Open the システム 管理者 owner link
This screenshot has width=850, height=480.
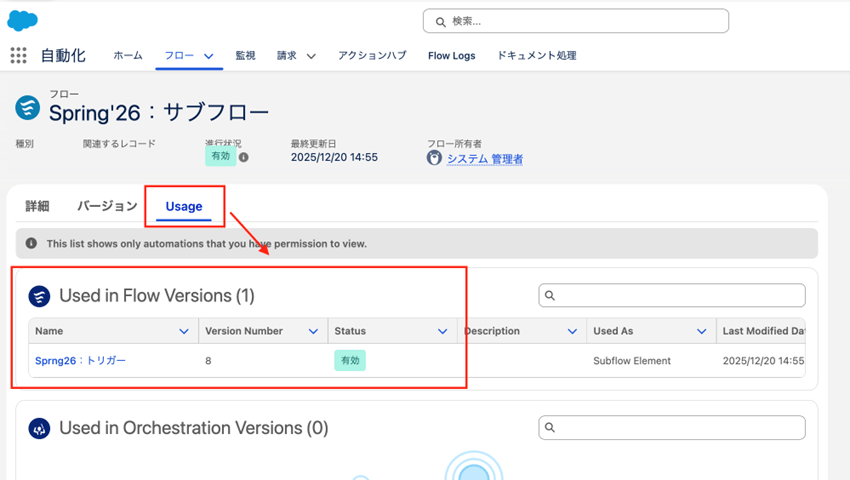point(484,159)
